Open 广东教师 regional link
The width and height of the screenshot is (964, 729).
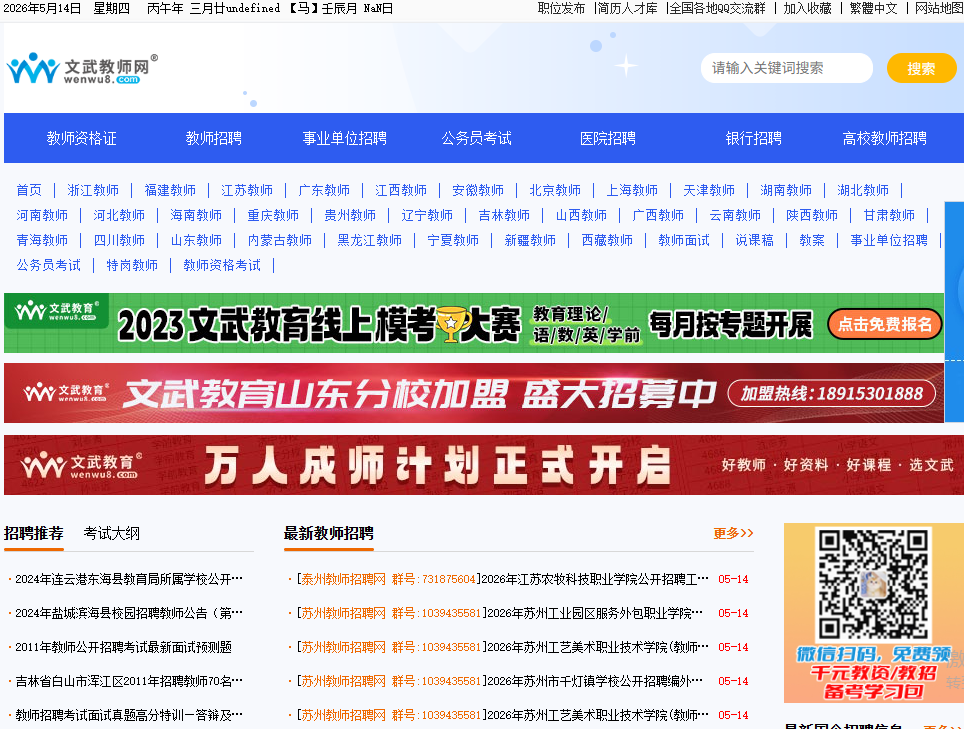click(323, 191)
